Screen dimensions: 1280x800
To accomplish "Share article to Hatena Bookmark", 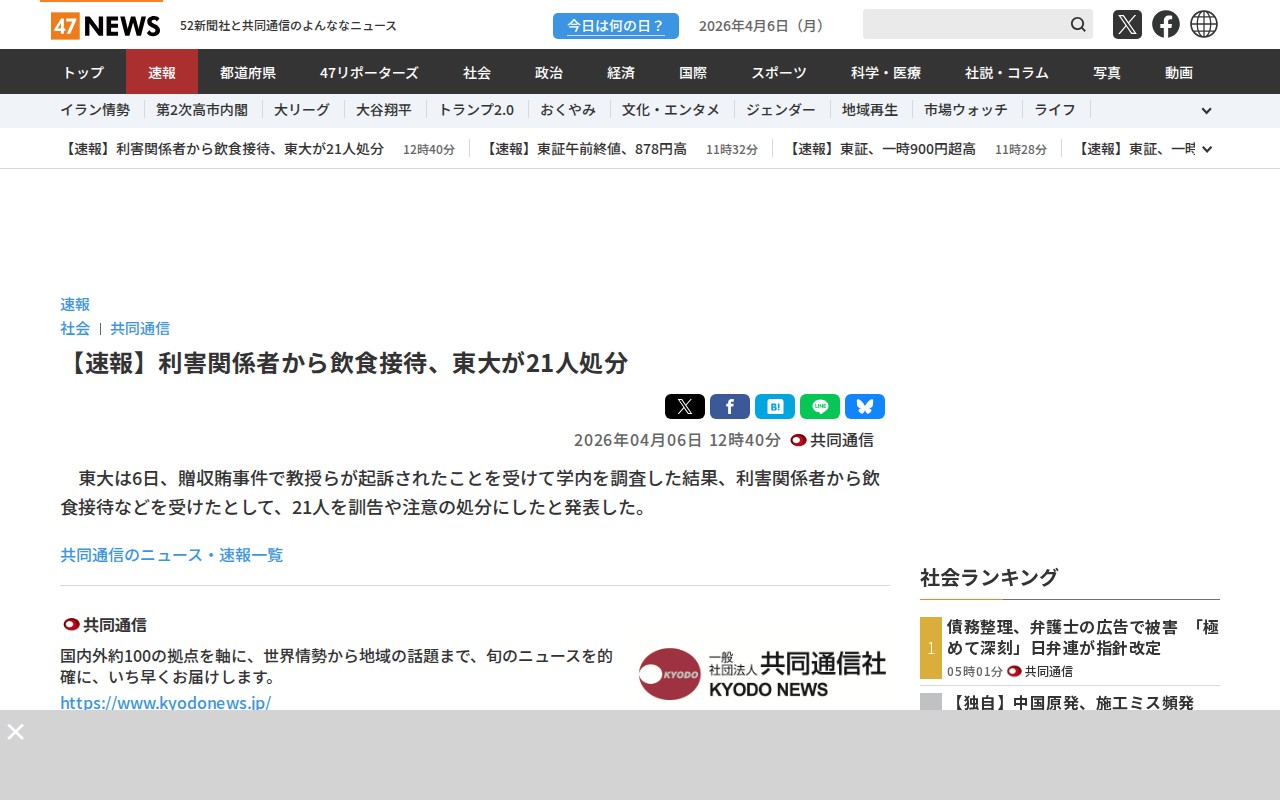I will pos(775,406).
